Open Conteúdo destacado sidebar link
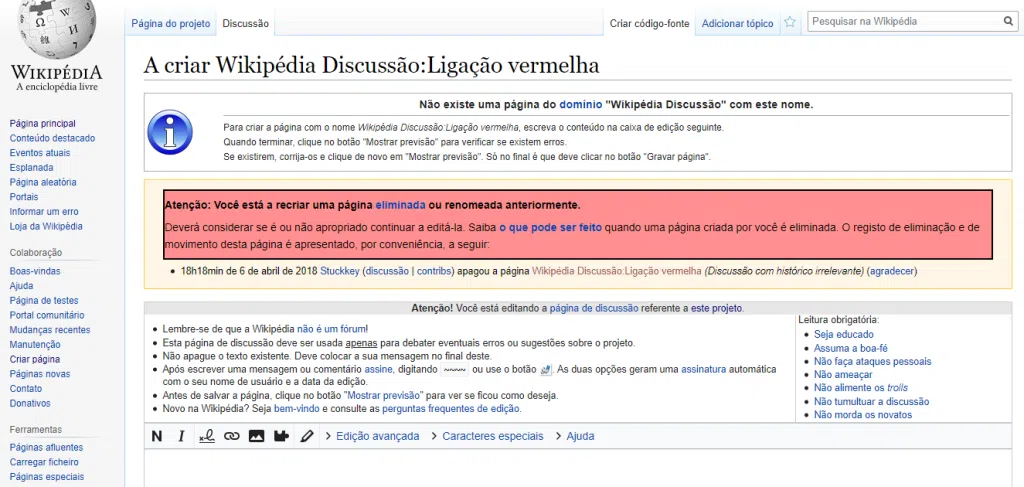1024x487 pixels. 52,138
